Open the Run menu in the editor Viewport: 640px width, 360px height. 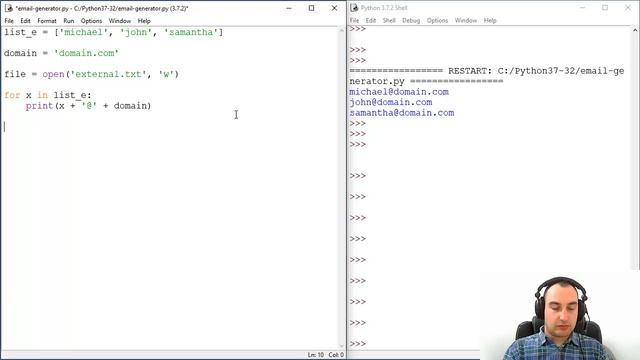pyautogui.click(x=69, y=21)
